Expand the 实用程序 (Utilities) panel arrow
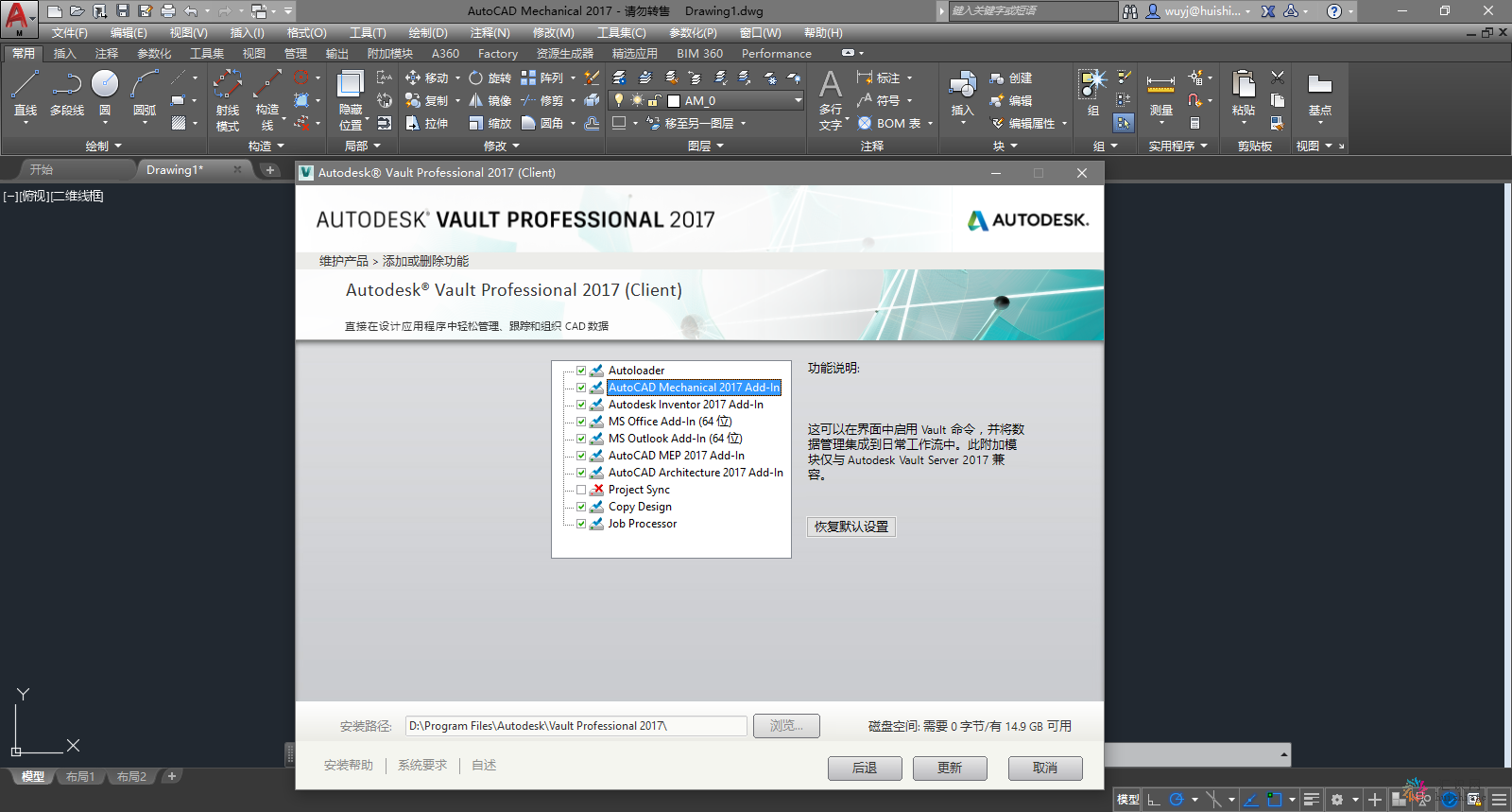 (x=1204, y=147)
